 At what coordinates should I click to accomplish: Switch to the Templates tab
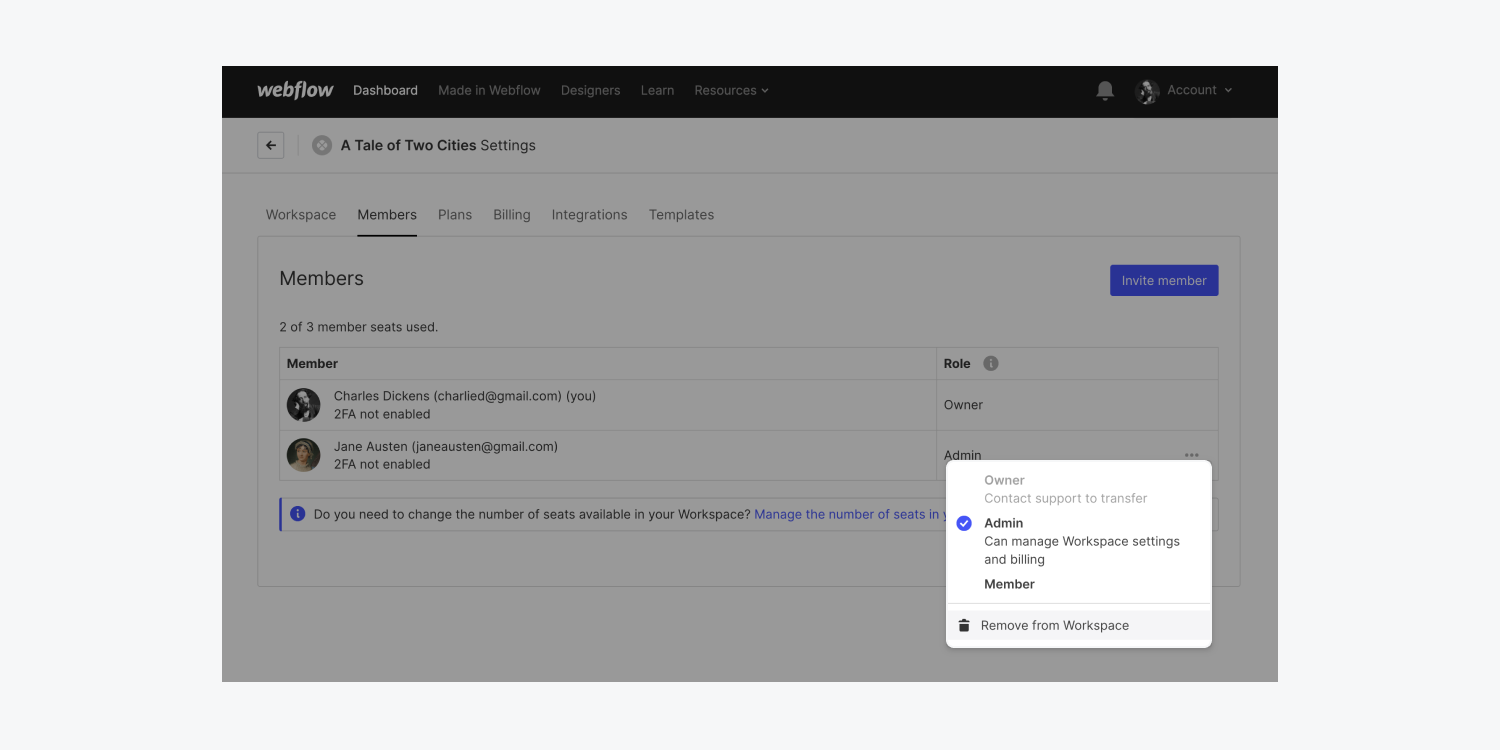(681, 215)
